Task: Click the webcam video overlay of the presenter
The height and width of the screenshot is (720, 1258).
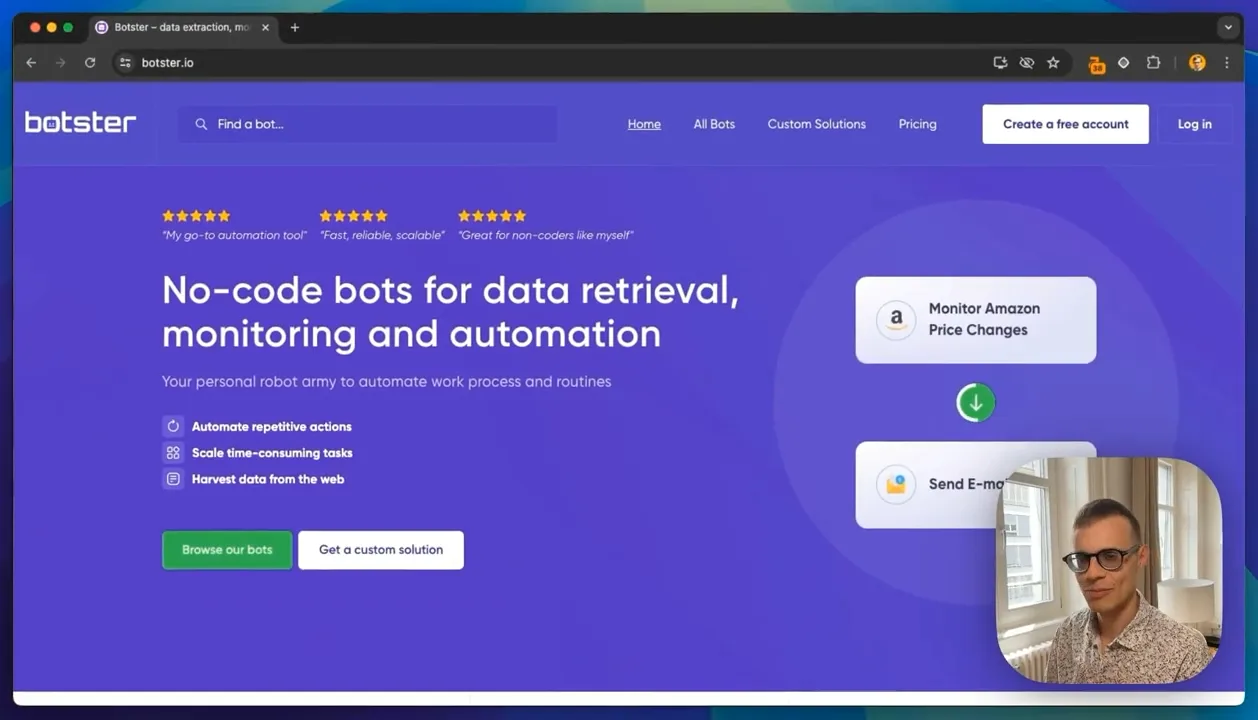Action: click(x=1109, y=570)
